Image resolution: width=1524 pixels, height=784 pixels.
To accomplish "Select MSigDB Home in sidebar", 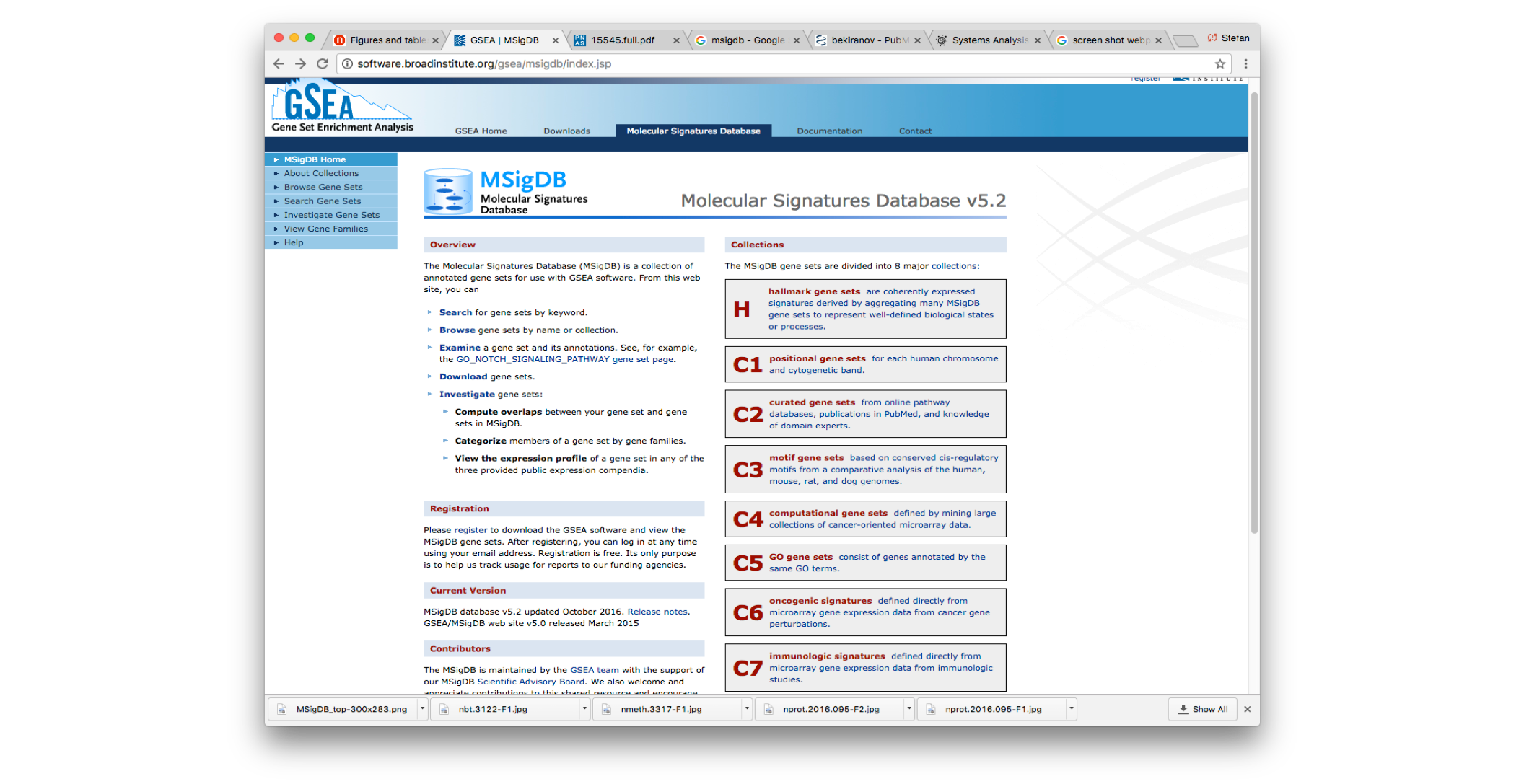I will click(x=331, y=159).
